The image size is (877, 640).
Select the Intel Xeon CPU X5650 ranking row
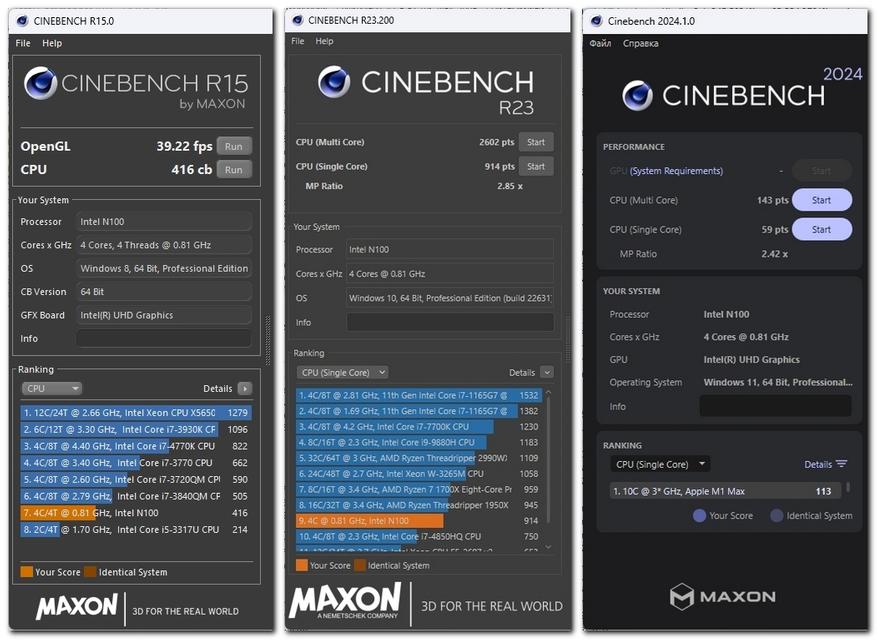coord(136,413)
